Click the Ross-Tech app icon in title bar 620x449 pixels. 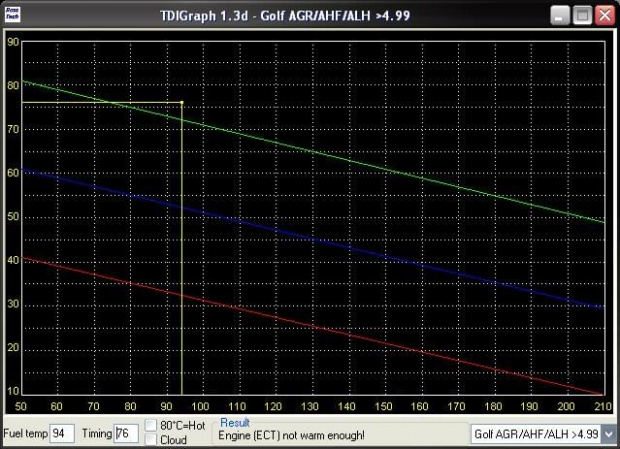[x=12, y=15]
